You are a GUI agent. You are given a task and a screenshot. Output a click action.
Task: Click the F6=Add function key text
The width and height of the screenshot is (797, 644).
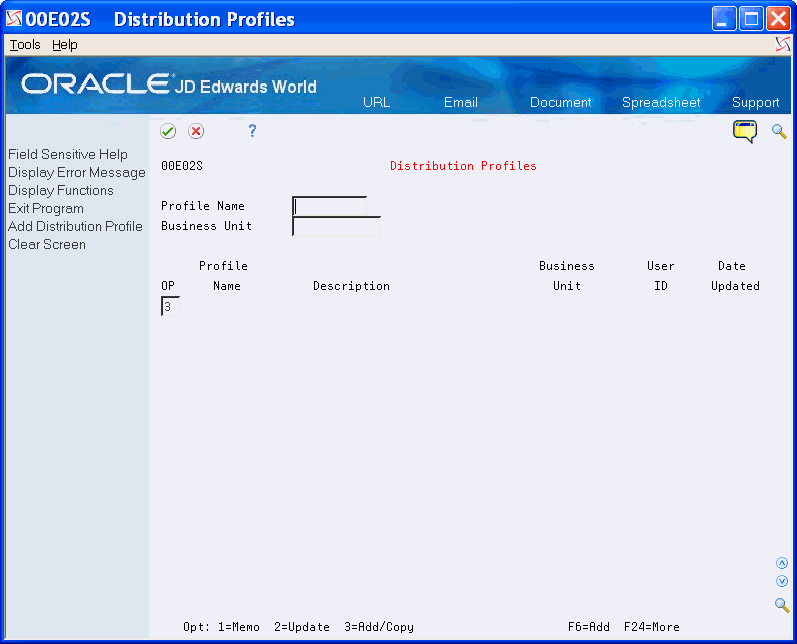click(589, 627)
